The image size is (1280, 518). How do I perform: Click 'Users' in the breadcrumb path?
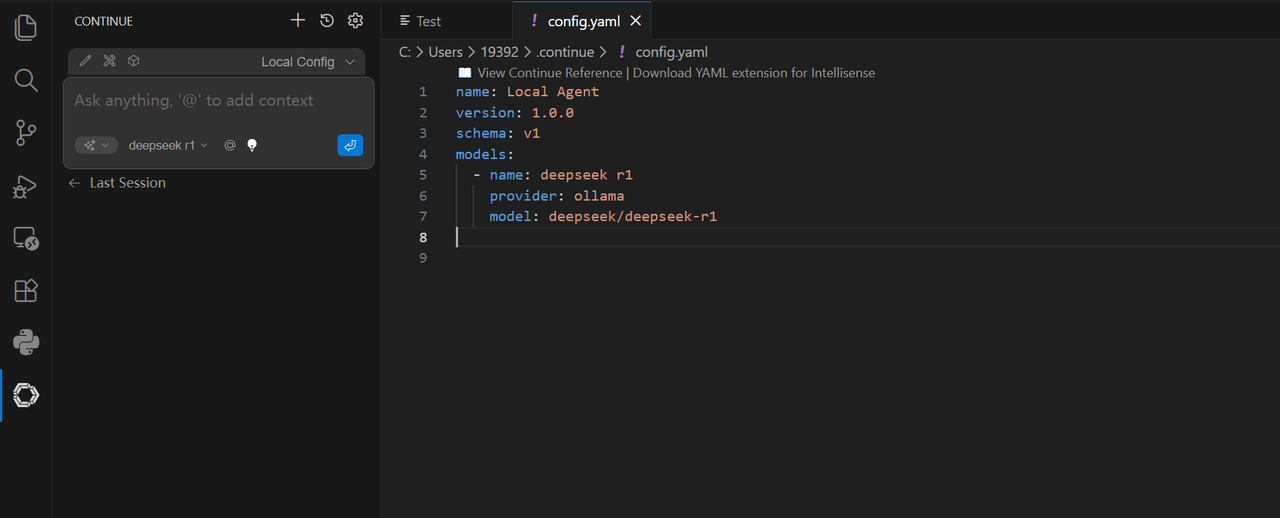point(446,52)
